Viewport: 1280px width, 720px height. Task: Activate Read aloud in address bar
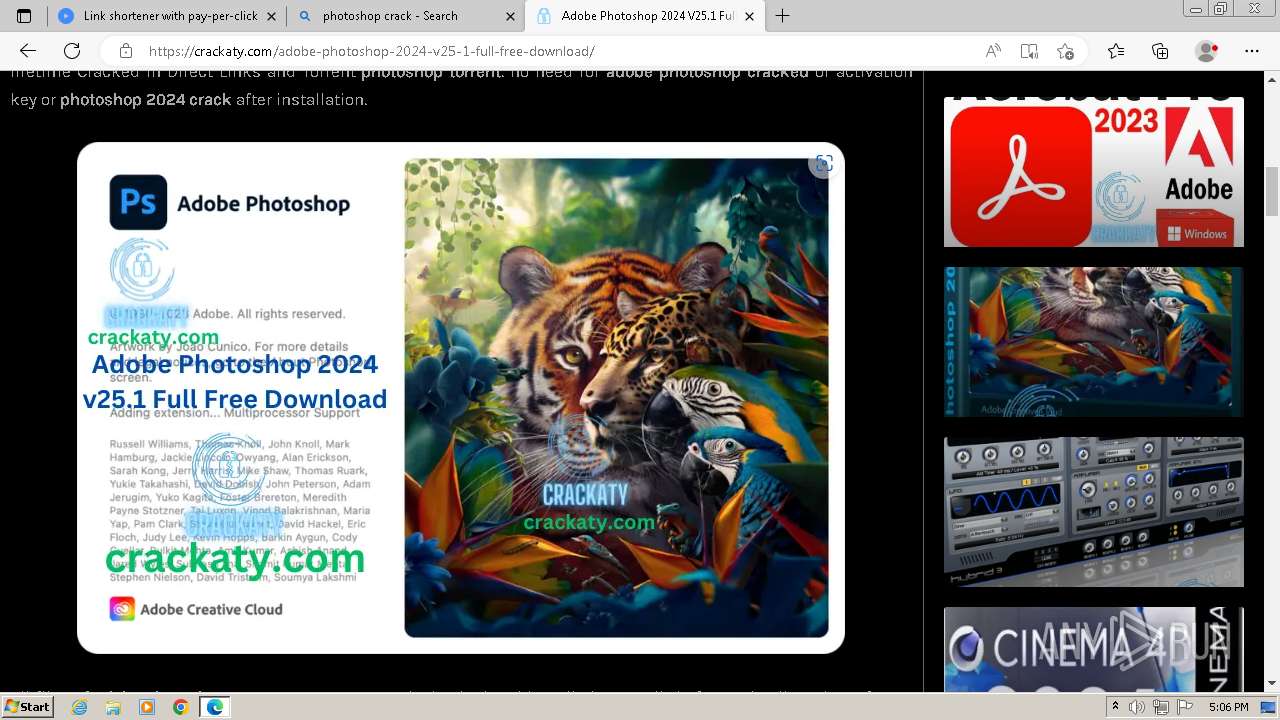click(993, 51)
